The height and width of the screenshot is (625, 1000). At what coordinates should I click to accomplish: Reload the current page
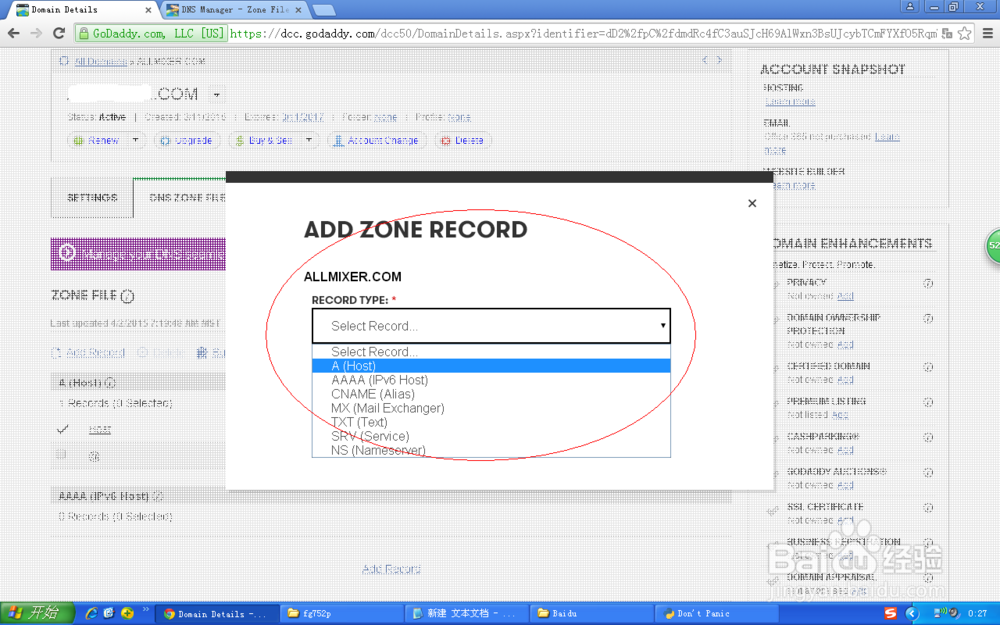click(x=59, y=33)
